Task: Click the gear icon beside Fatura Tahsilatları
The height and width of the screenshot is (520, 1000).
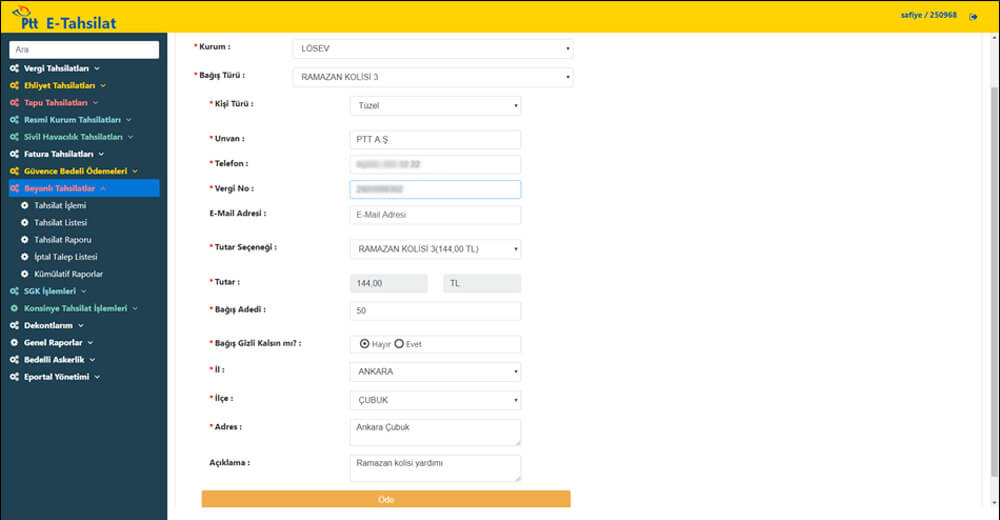Action: (14, 154)
